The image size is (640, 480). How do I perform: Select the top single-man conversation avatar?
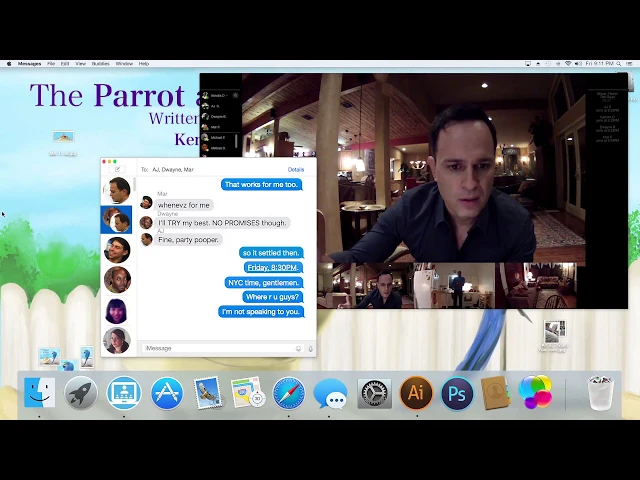click(x=117, y=190)
